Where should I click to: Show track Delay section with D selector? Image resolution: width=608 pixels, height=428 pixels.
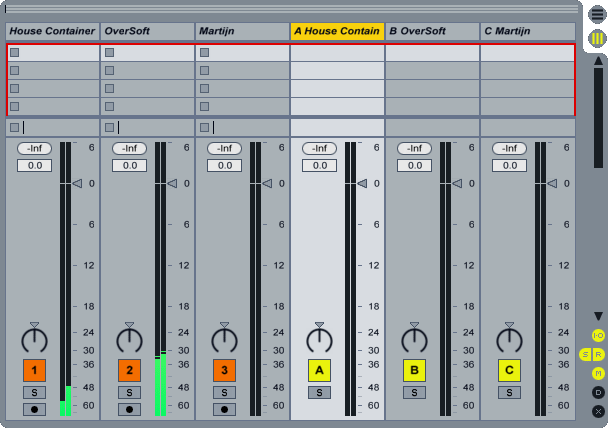(x=598, y=392)
